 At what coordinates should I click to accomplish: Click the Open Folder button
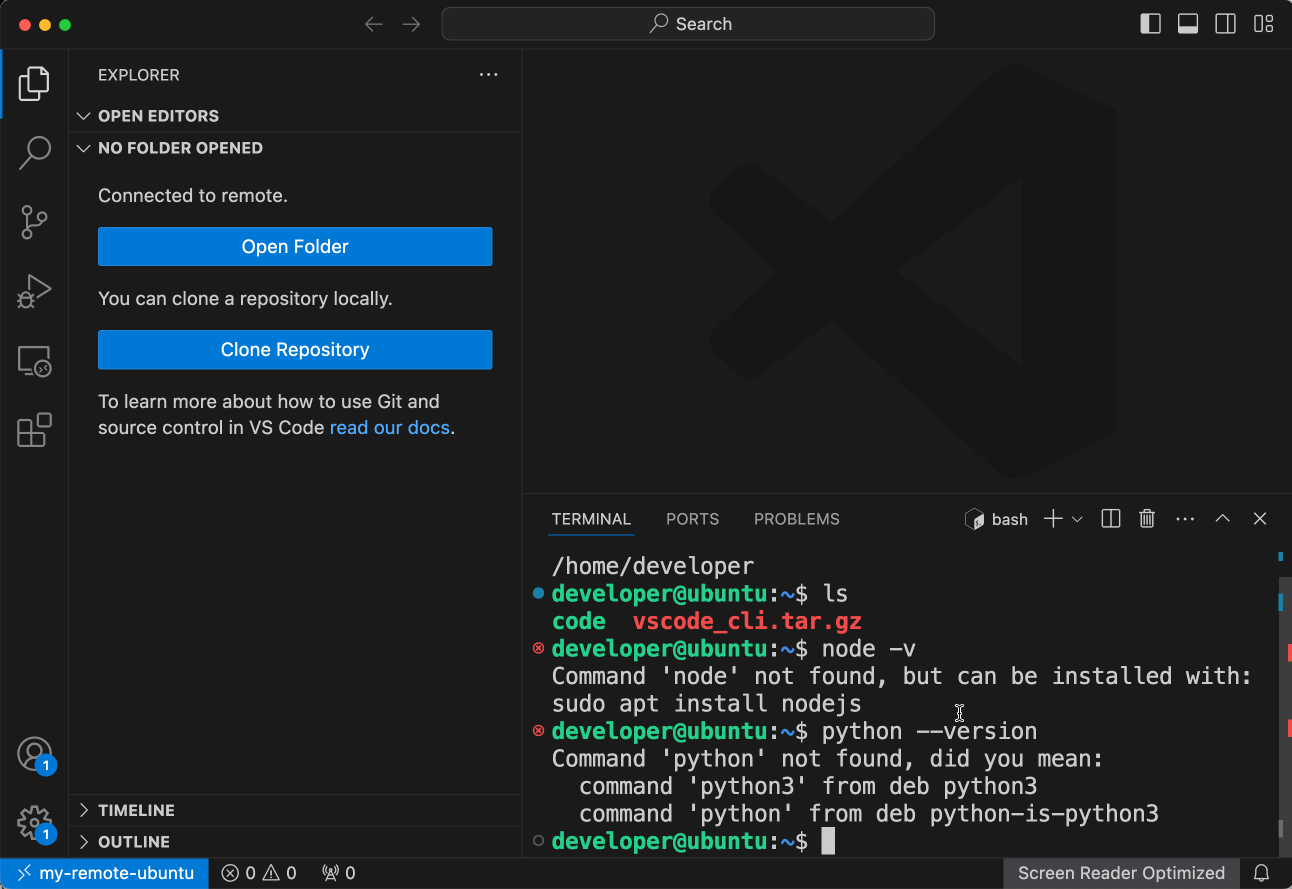tap(295, 247)
